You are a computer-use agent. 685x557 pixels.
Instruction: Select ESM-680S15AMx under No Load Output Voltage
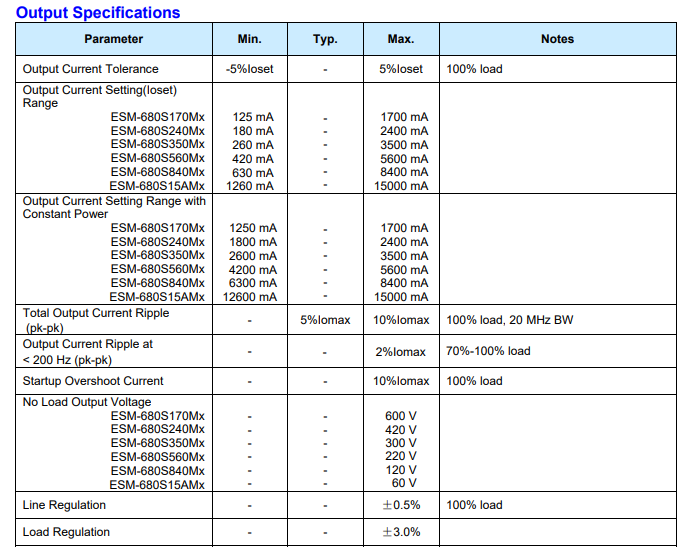click(x=157, y=485)
